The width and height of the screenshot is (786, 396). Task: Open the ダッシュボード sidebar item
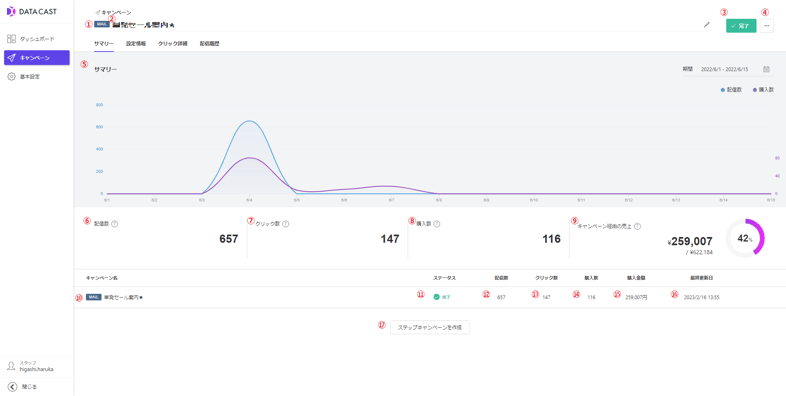pos(37,39)
